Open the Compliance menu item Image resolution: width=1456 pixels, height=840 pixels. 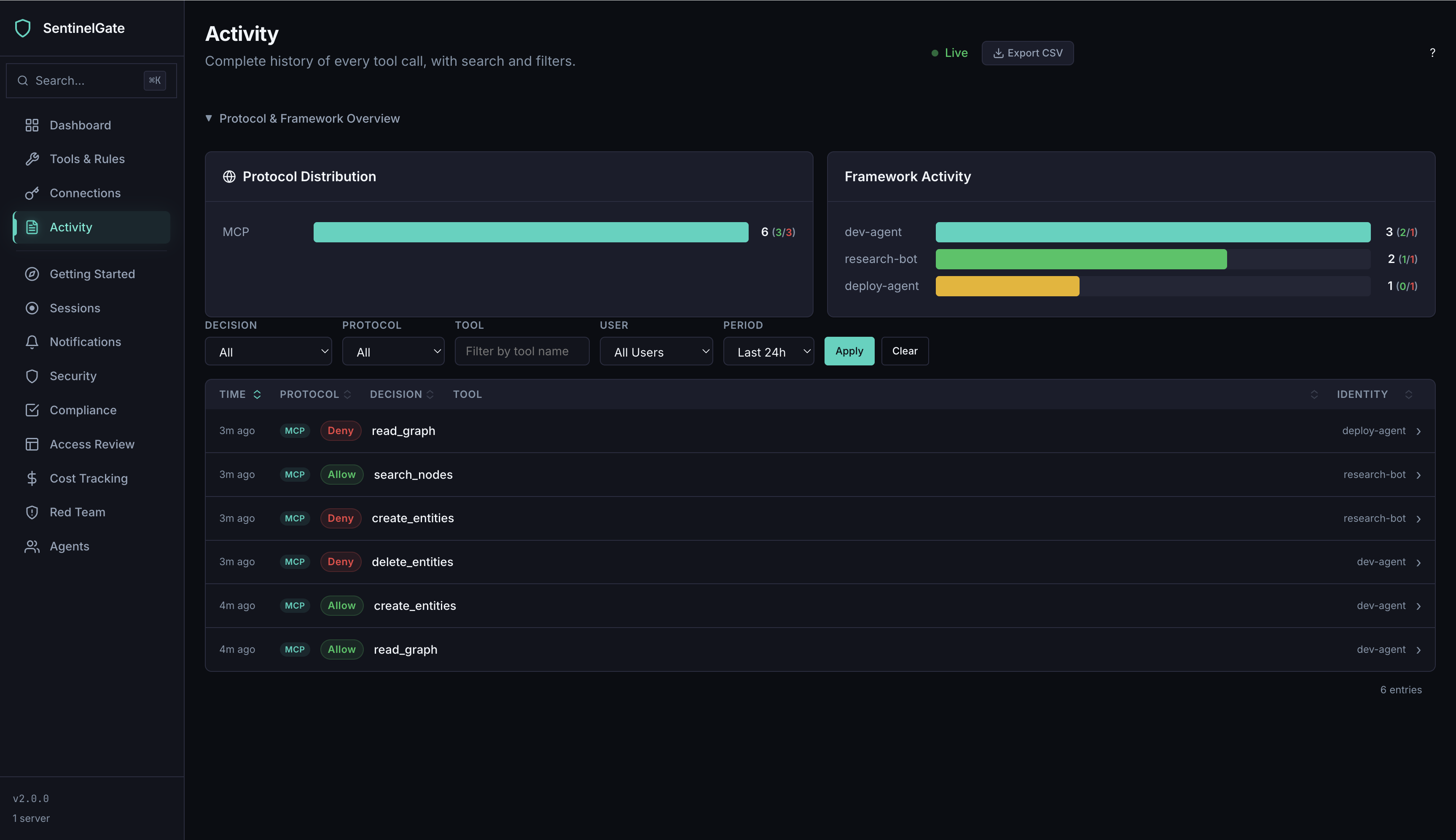83,410
